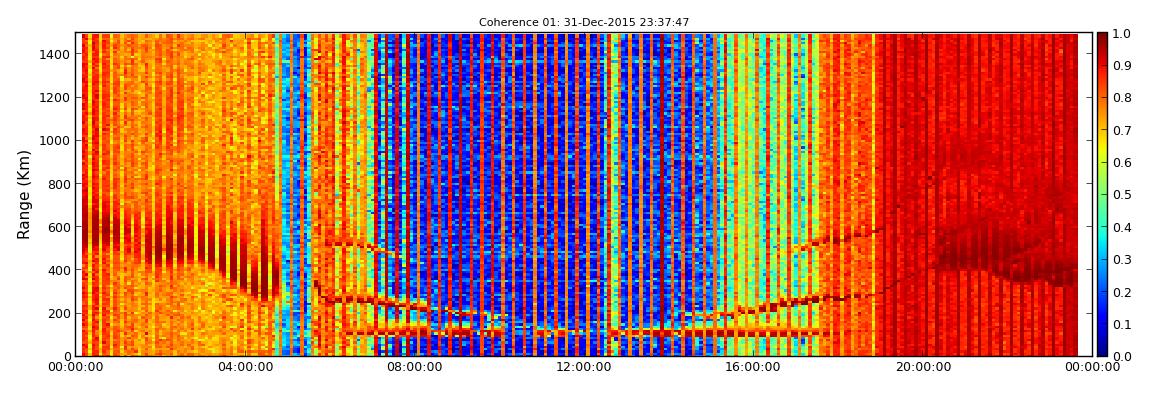Click the coherence heatmap plot area

coord(584,194)
